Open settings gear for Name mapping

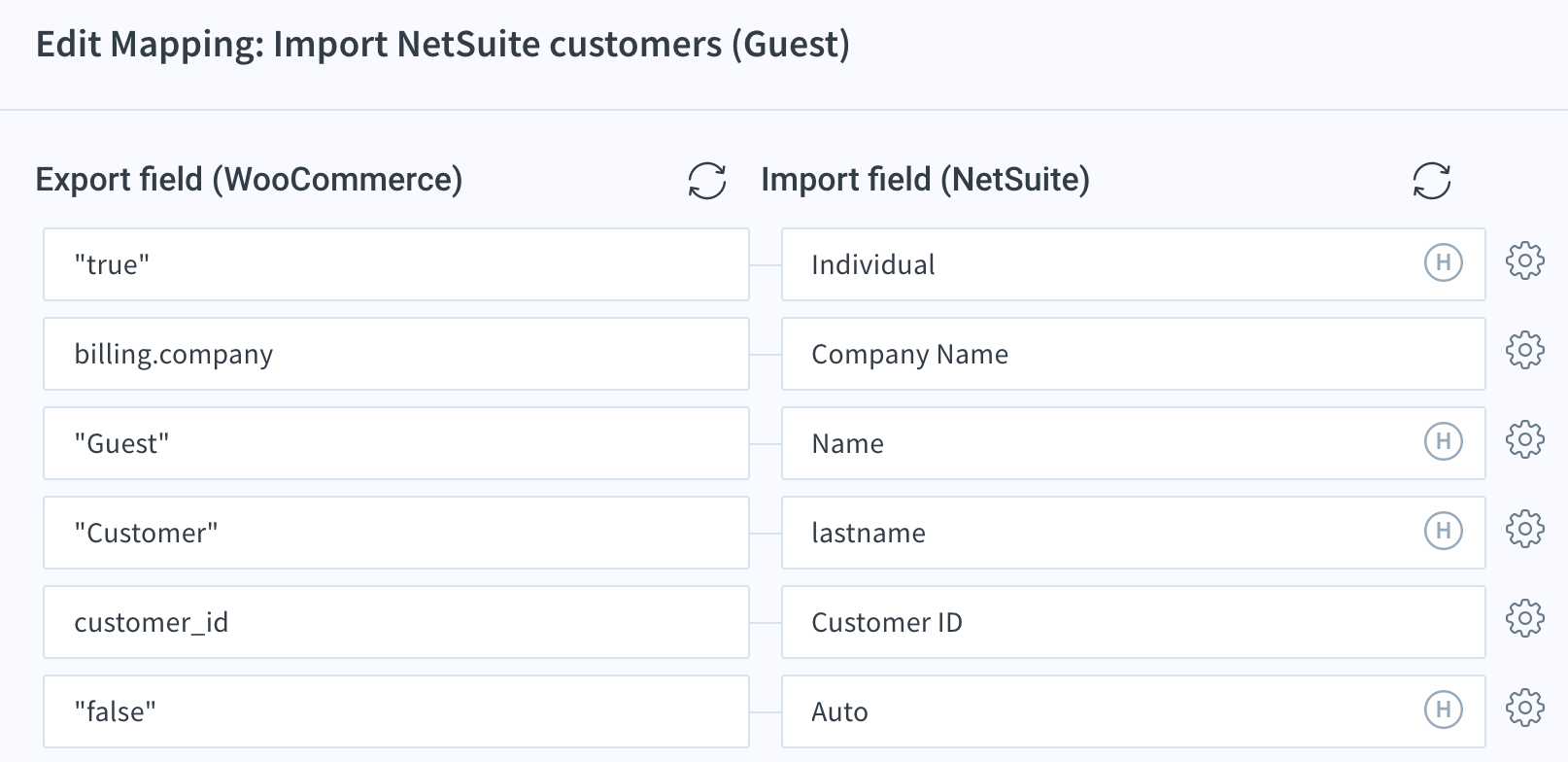1525,439
